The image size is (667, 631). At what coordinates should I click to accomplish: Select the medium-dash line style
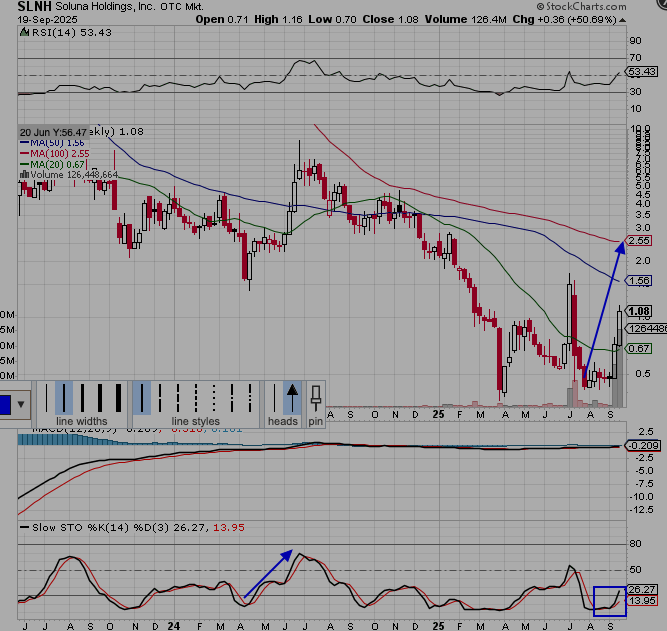click(178, 398)
